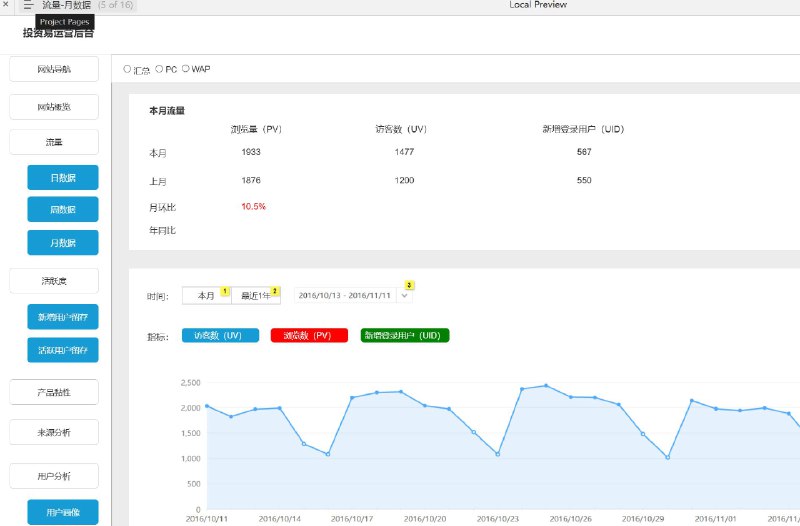Toggle the green 新增登录用户 (UID) metric
The width and height of the screenshot is (800, 526).
[405, 336]
